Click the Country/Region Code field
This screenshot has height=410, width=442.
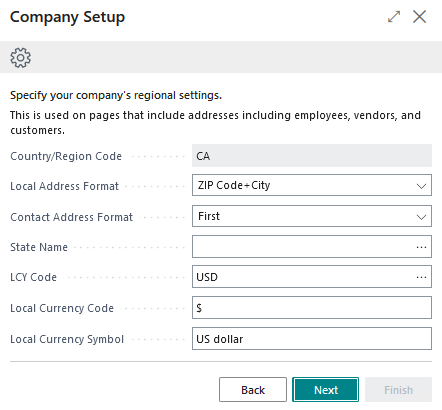[312, 156]
